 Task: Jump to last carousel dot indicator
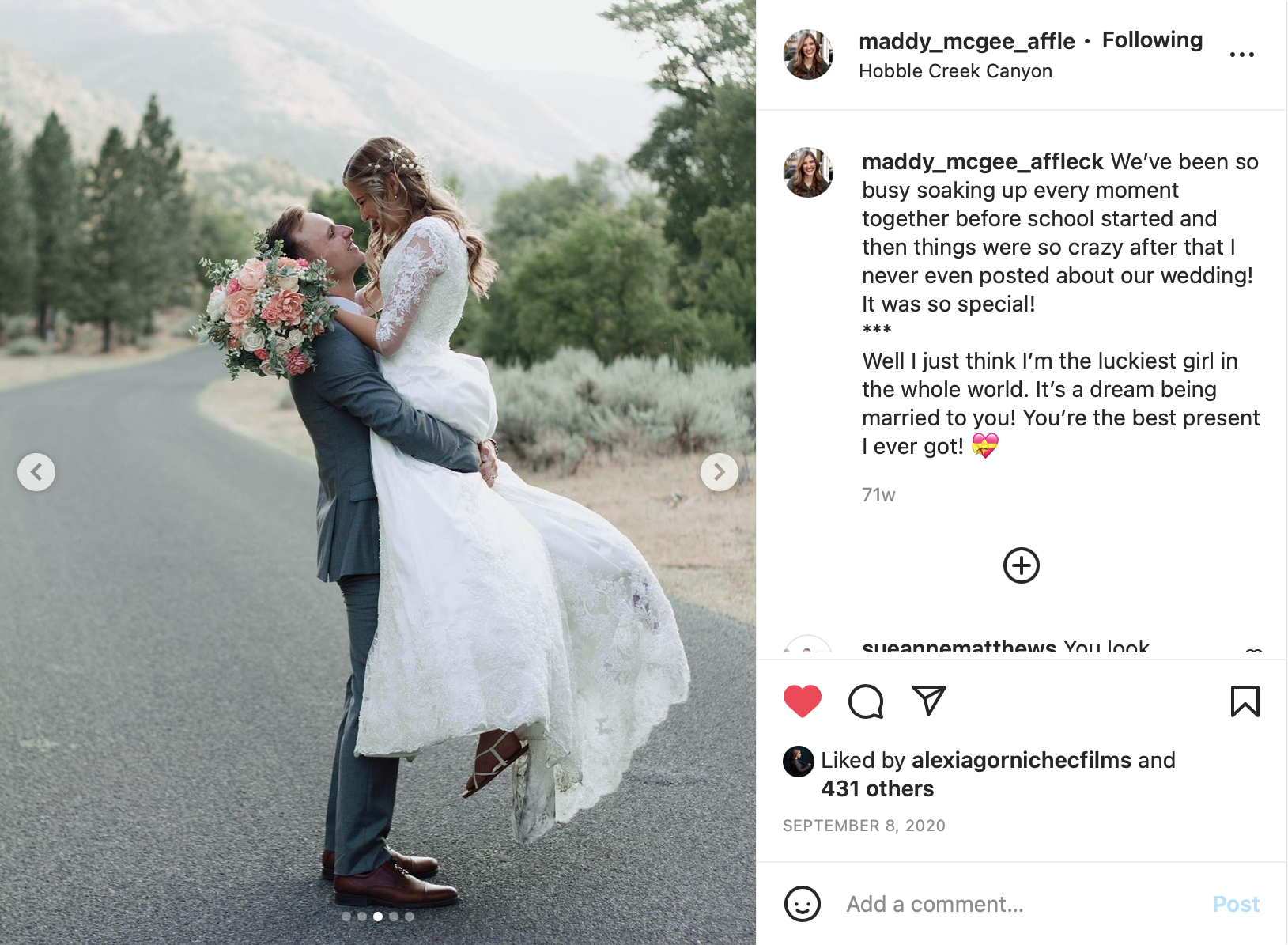click(410, 917)
